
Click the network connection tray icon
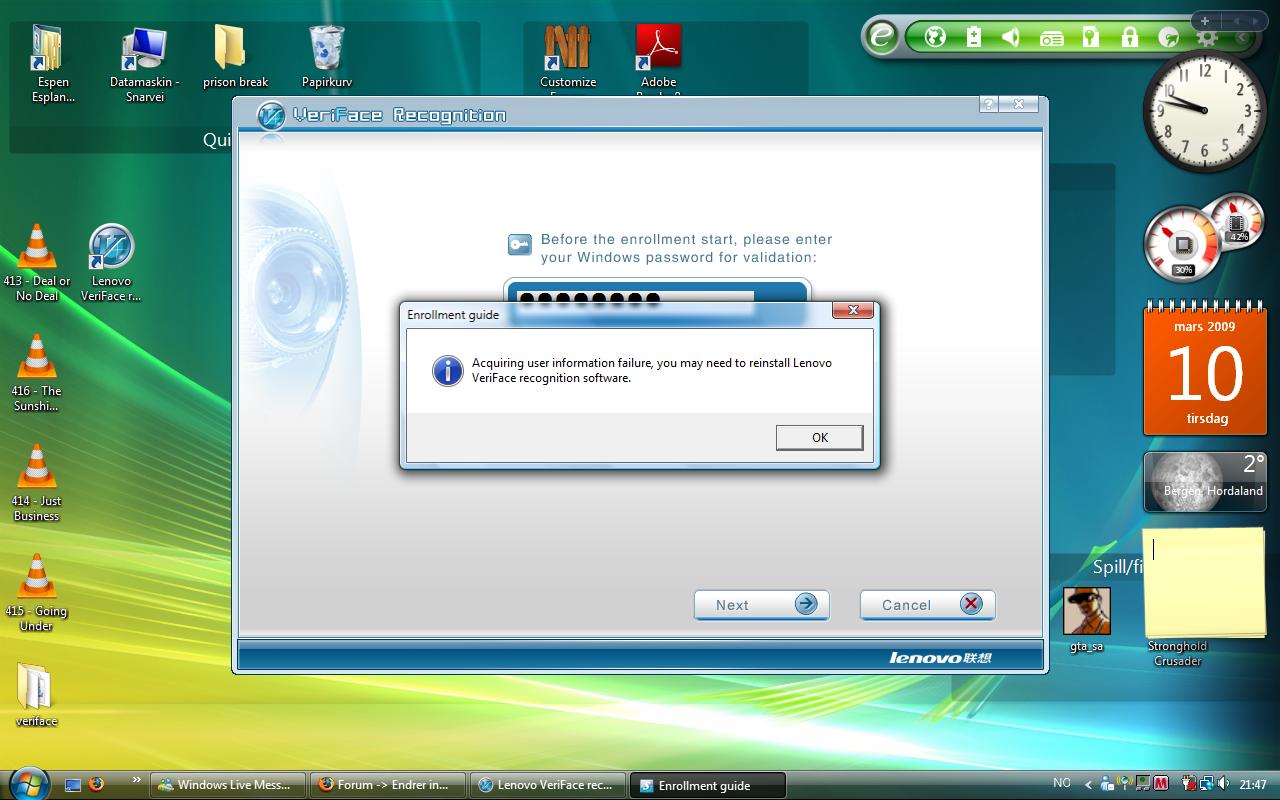pyautogui.click(x=1207, y=784)
